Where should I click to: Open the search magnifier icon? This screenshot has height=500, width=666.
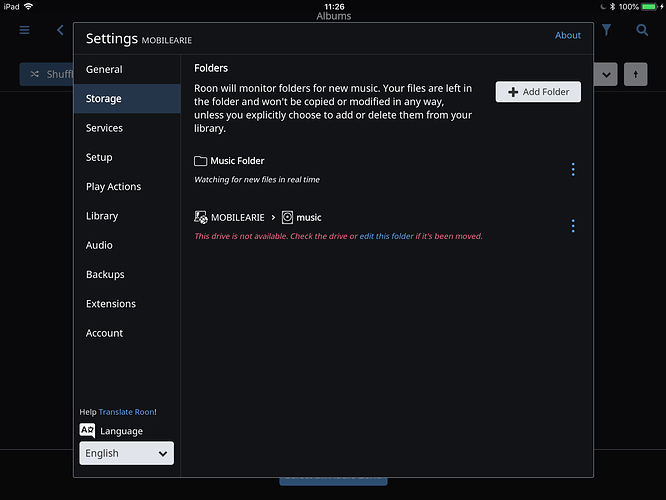pos(642,30)
